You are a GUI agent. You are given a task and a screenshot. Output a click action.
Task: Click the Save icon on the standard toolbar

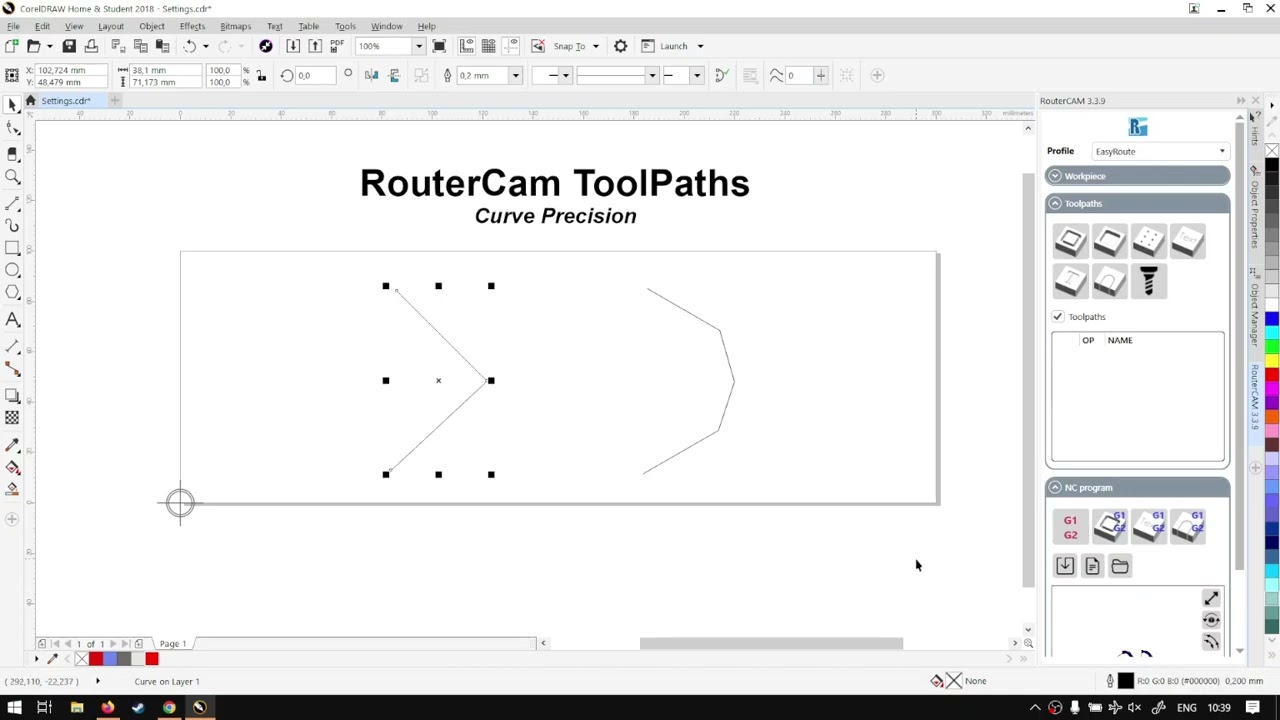pyautogui.click(x=69, y=46)
